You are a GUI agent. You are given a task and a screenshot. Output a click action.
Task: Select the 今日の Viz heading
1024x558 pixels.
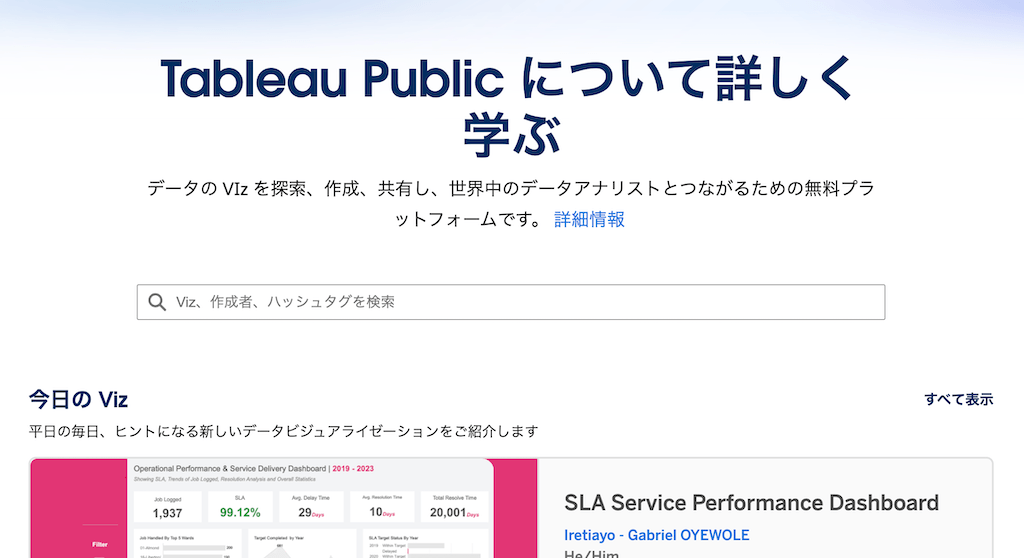click(x=78, y=399)
